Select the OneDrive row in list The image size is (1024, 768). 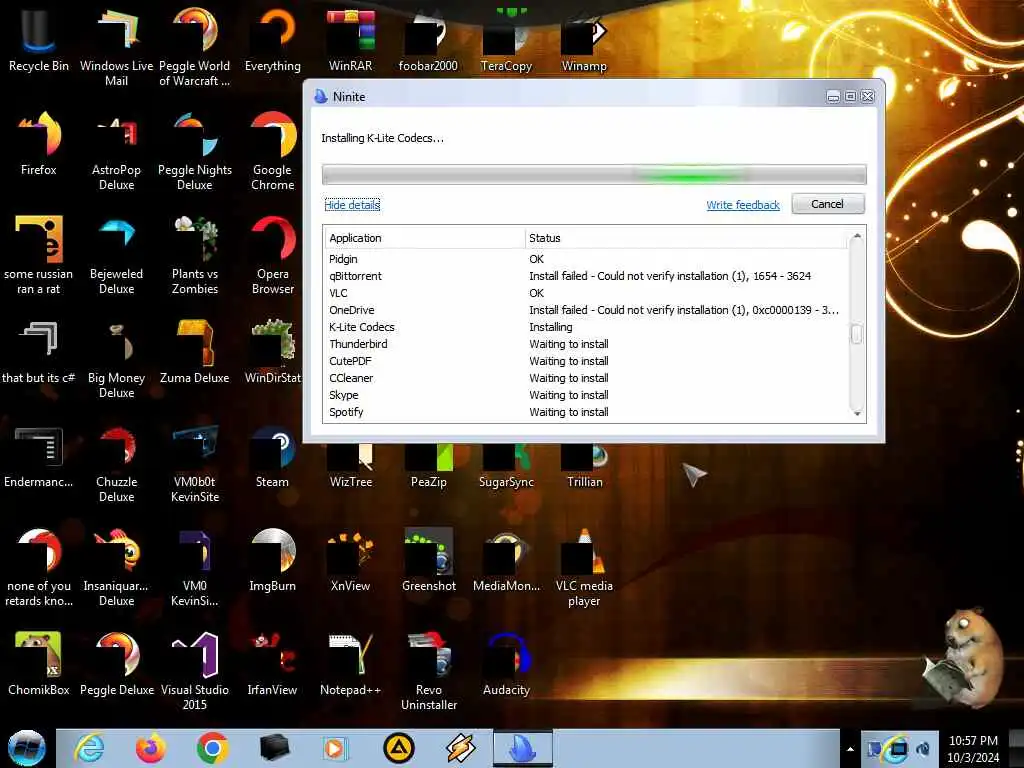click(x=586, y=310)
